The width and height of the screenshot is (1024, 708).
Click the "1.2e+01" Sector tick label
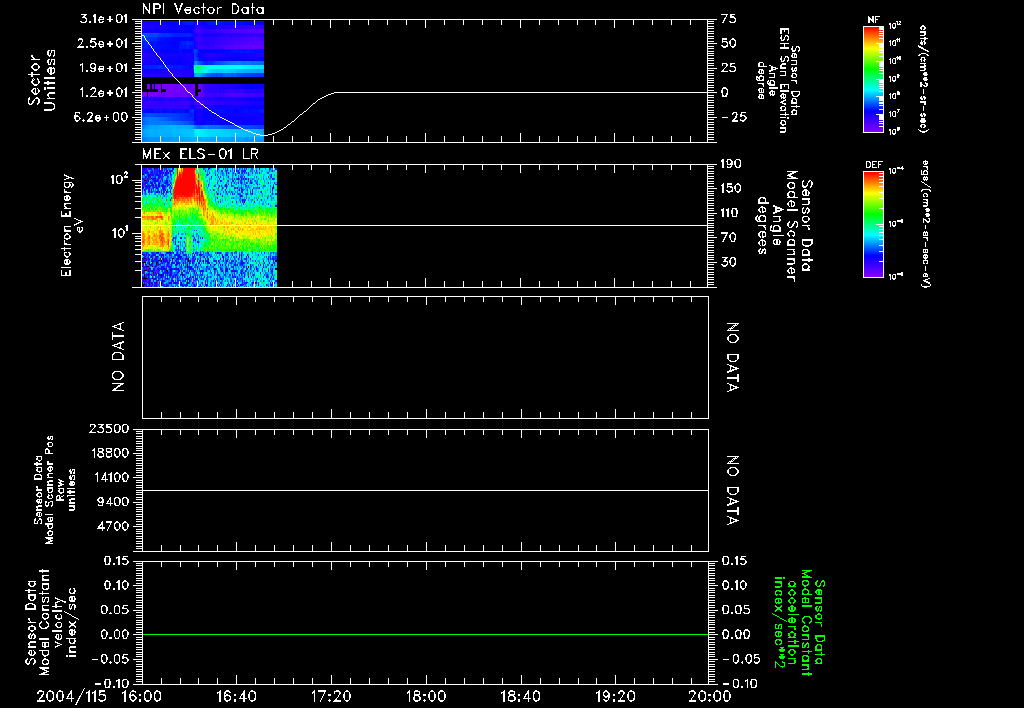click(104, 93)
